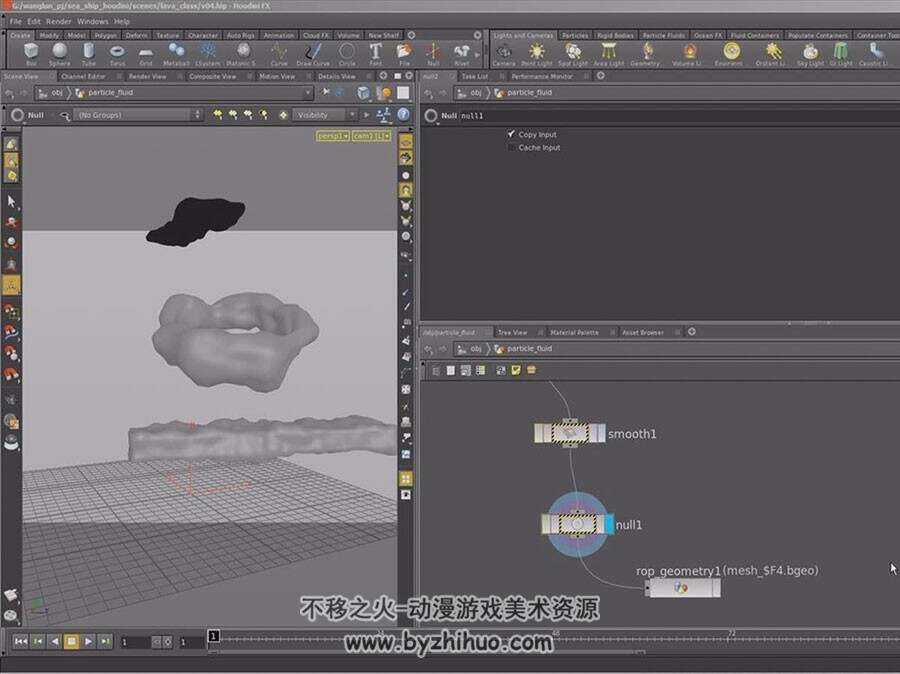Switch to the Polygon shelf tab
Image resolution: width=900 pixels, height=674 pixels.
click(106, 35)
